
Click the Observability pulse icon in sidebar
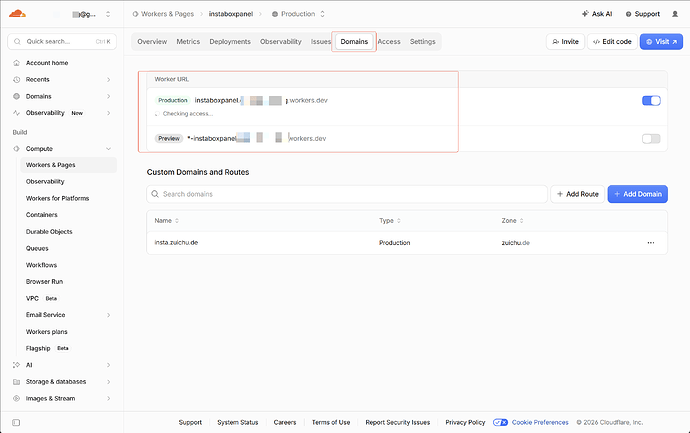point(17,113)
